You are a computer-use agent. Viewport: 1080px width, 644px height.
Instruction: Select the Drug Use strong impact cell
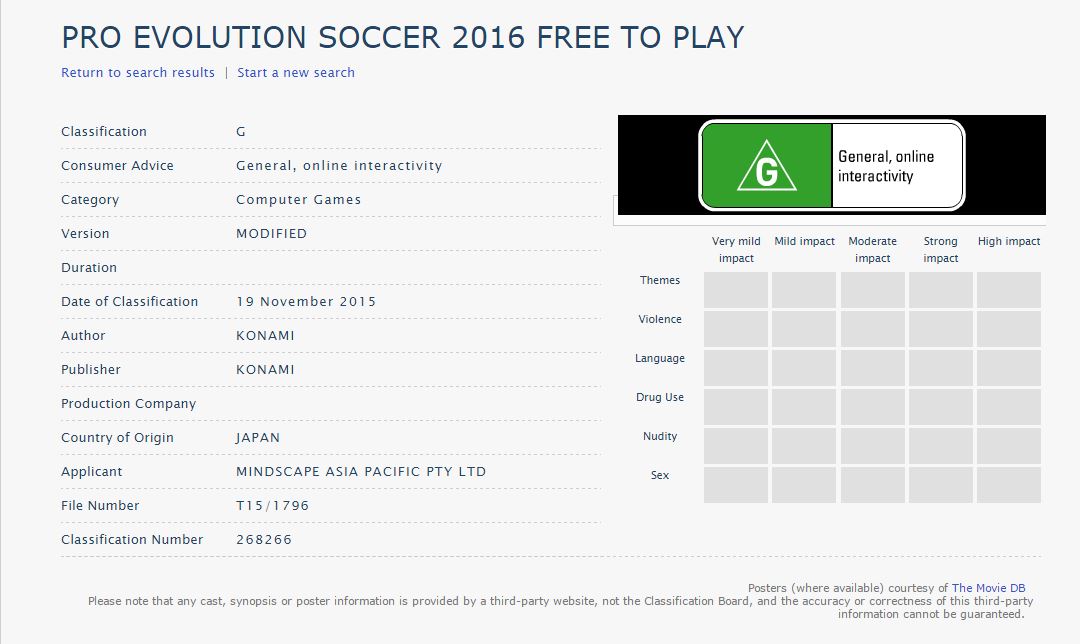pos(941,407)
